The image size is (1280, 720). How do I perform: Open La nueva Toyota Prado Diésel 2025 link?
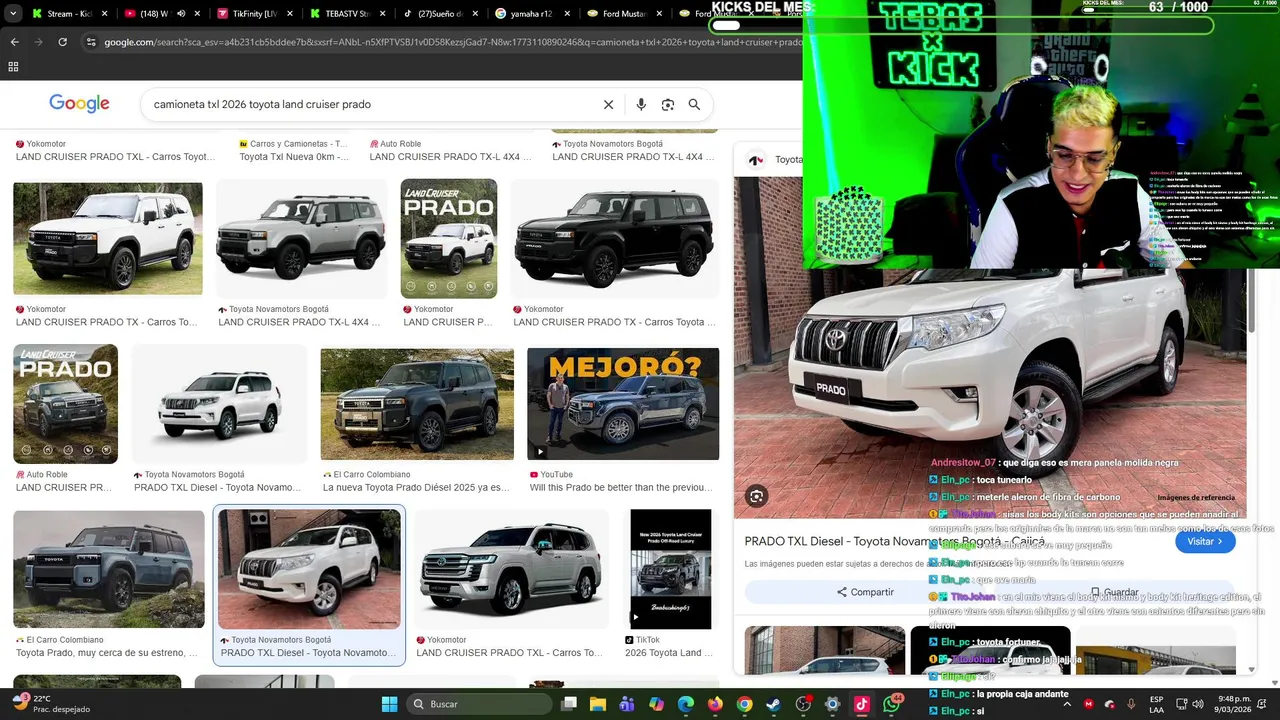[416, 488]
